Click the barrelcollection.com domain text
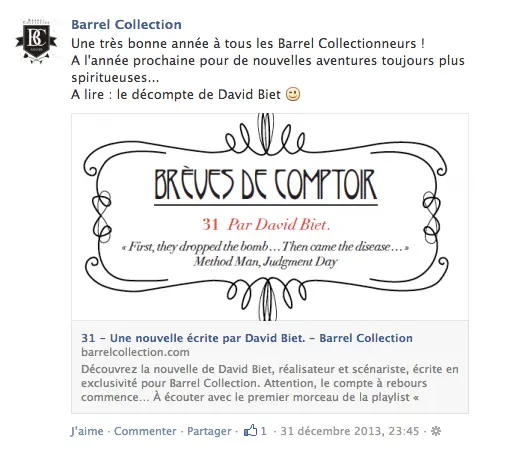The image size is (525, 453). pos(135,352)
